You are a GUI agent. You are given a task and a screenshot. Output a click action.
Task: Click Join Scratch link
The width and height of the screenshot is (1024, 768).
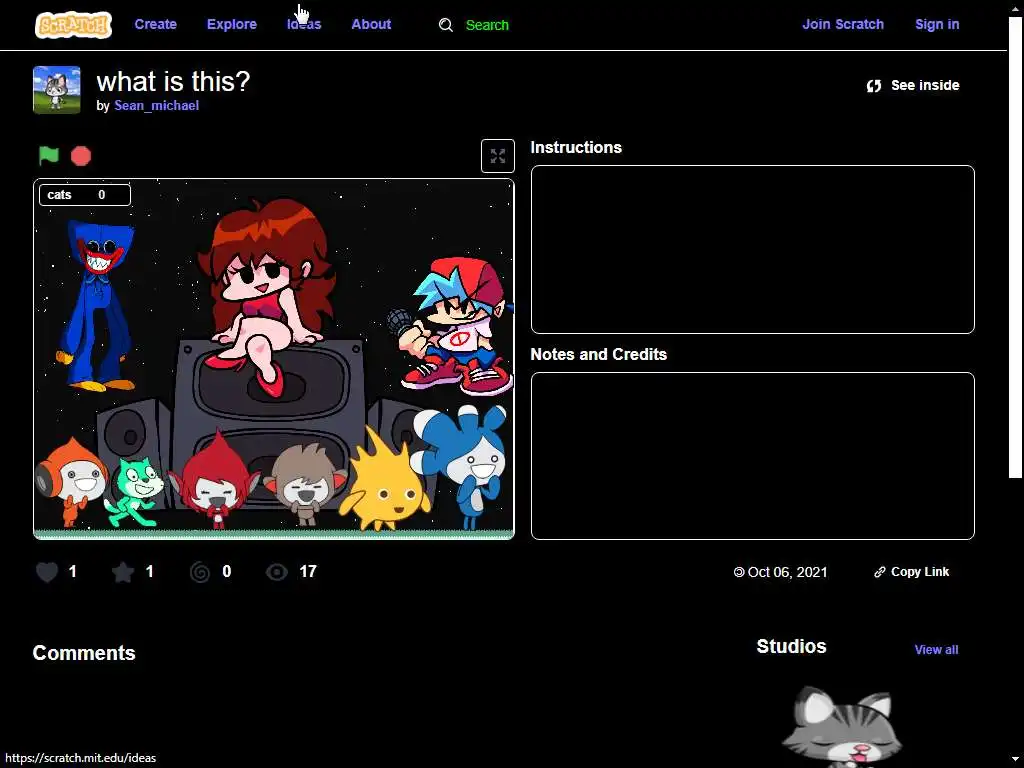842,24
